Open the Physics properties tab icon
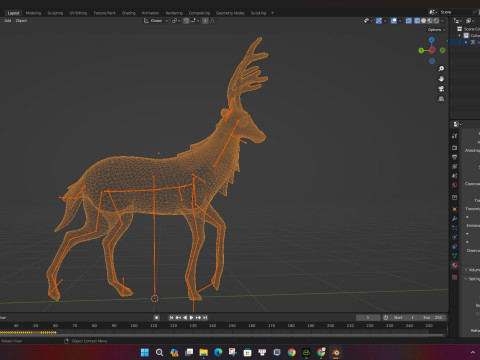 pyautogui.click(x=454, y=237)
